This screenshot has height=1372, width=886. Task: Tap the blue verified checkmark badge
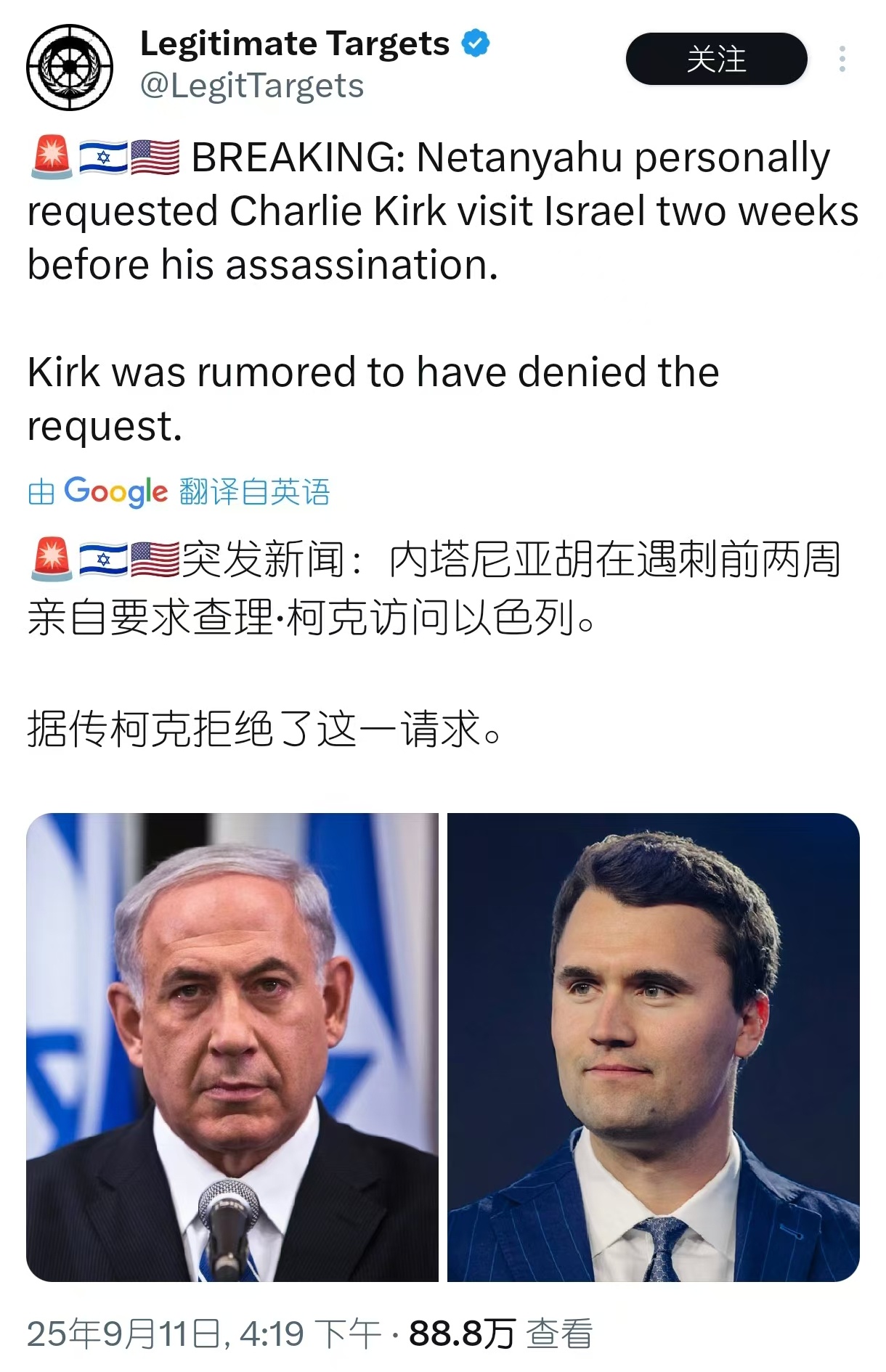(x=476, y=44)
